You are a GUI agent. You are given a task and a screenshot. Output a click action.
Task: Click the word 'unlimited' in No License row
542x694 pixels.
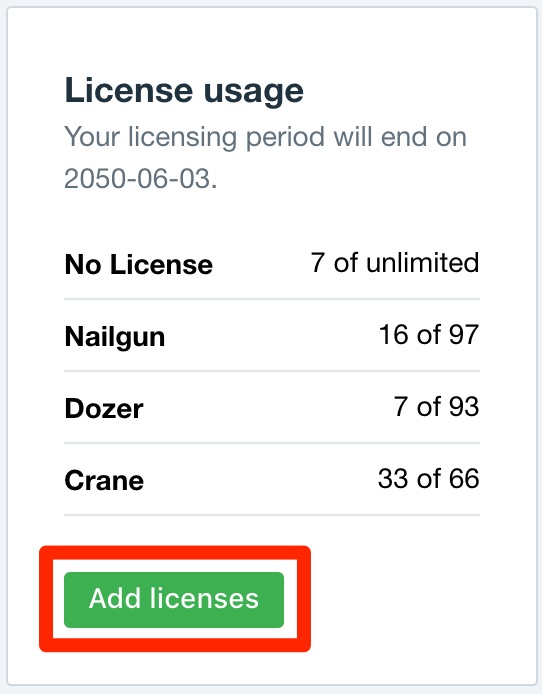point(423,262)
